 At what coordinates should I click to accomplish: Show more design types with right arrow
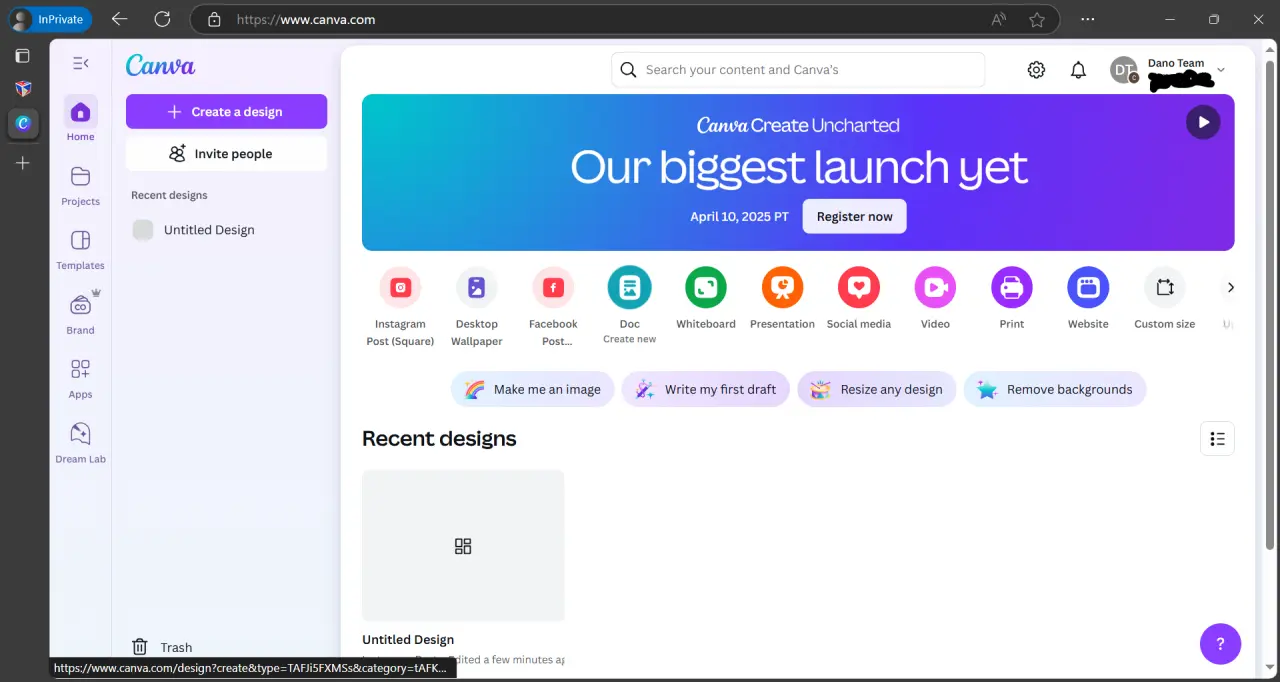[1230, 288]
